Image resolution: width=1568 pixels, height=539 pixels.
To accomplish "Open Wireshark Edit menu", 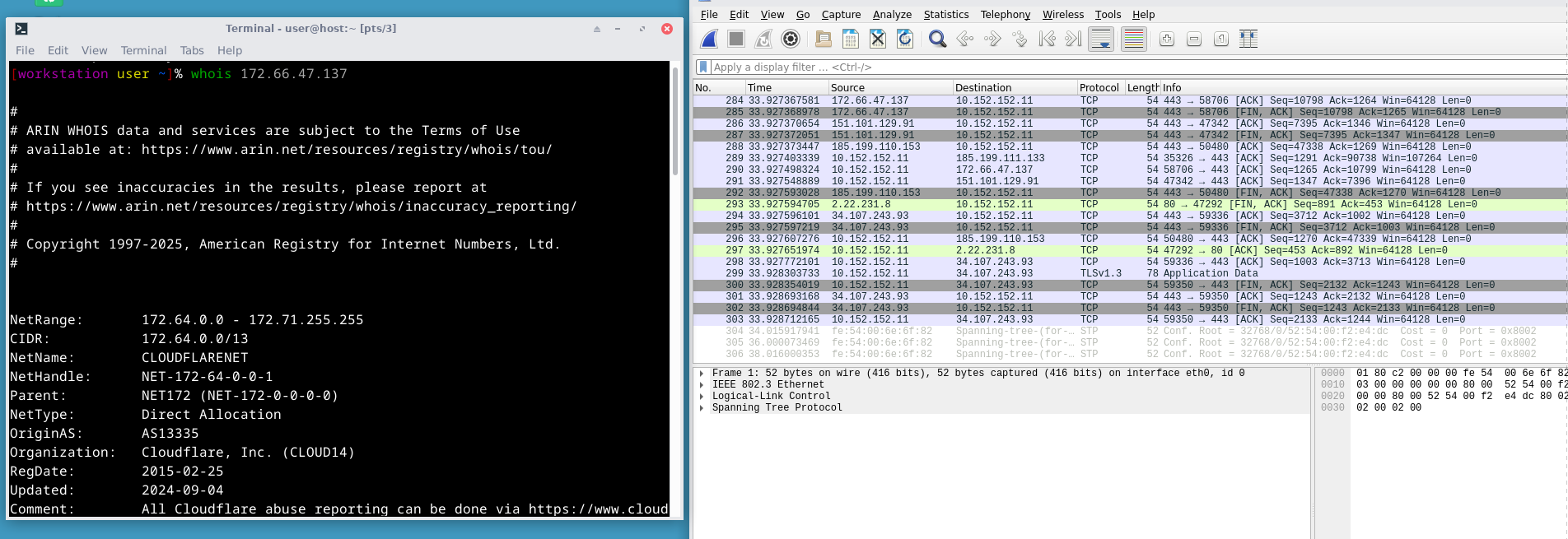I will pos(740,14).
